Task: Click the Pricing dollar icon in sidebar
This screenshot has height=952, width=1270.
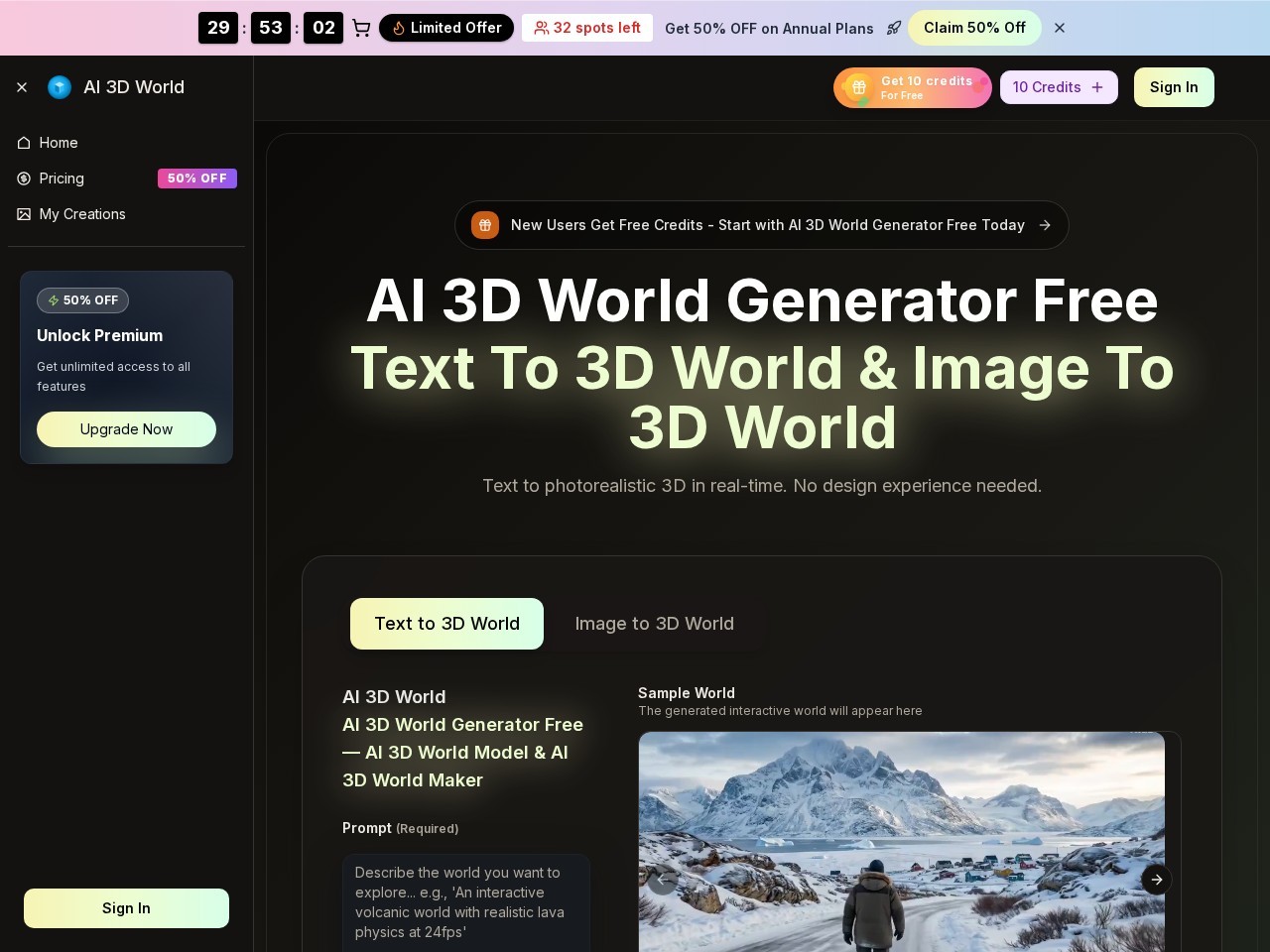Action: tap(24, 178)
